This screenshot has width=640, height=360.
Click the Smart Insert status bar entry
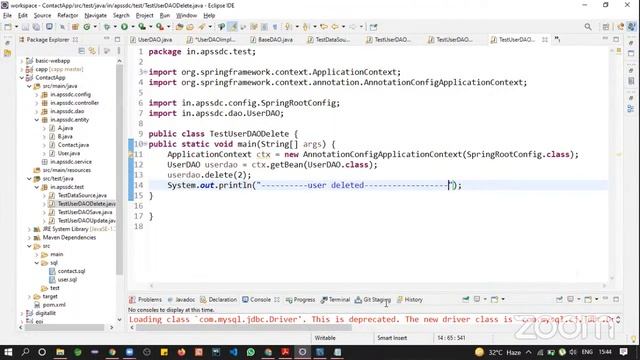pyautogui.click(x=392, y=338)
